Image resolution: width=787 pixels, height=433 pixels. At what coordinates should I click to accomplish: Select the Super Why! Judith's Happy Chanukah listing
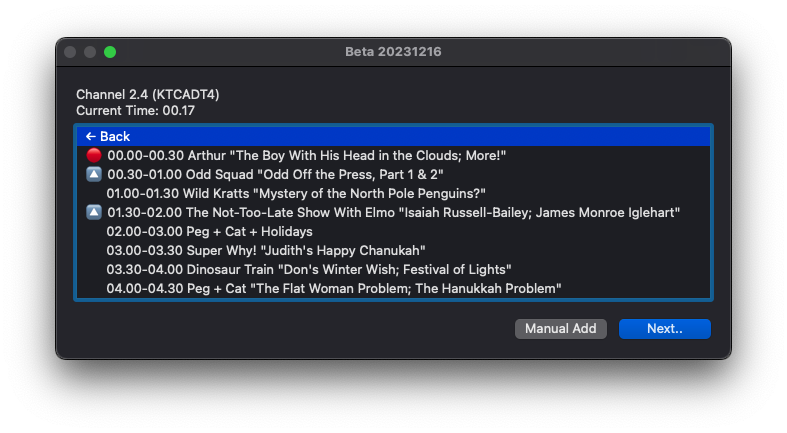(x=394, y=251)
